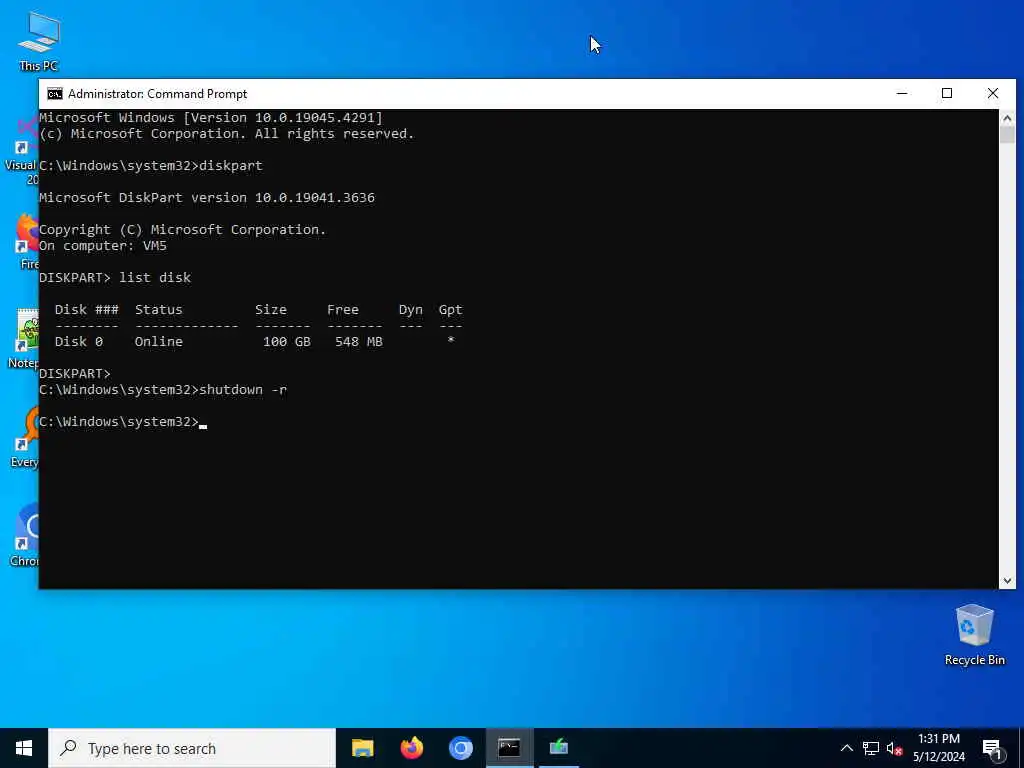Click the scrollbar up arrow in Command Prompt
This screenshot has width=1024, height=768.
[1007, 118]
